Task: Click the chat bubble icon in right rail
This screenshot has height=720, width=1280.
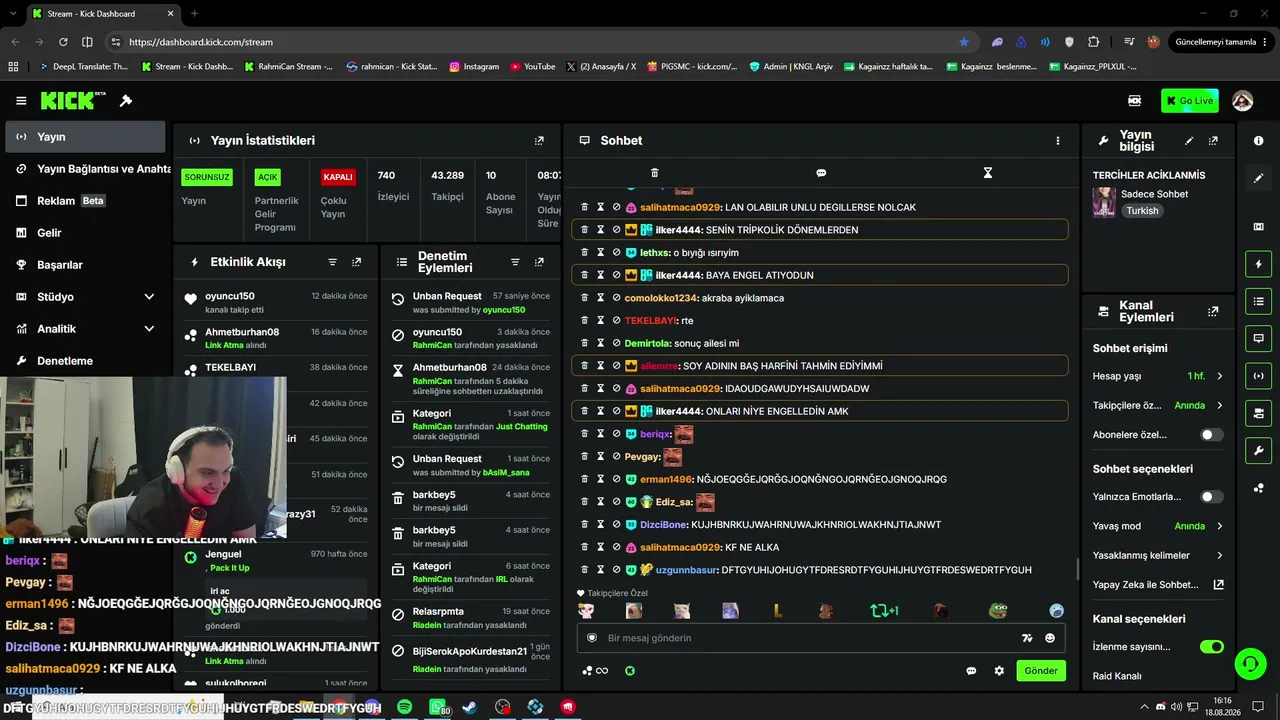Action: (1258, 338)
